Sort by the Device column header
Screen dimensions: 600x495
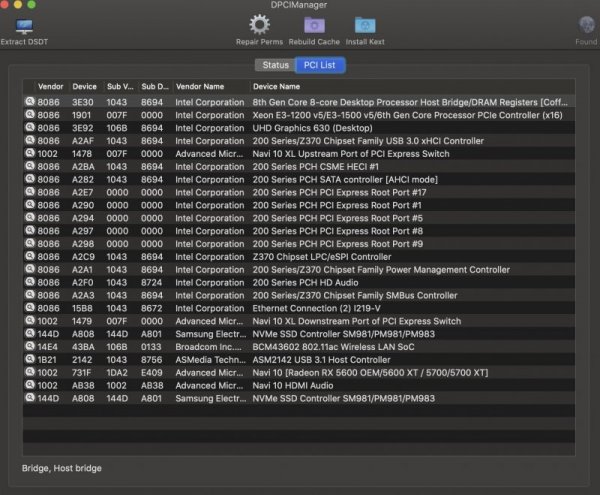click(85, 87)
